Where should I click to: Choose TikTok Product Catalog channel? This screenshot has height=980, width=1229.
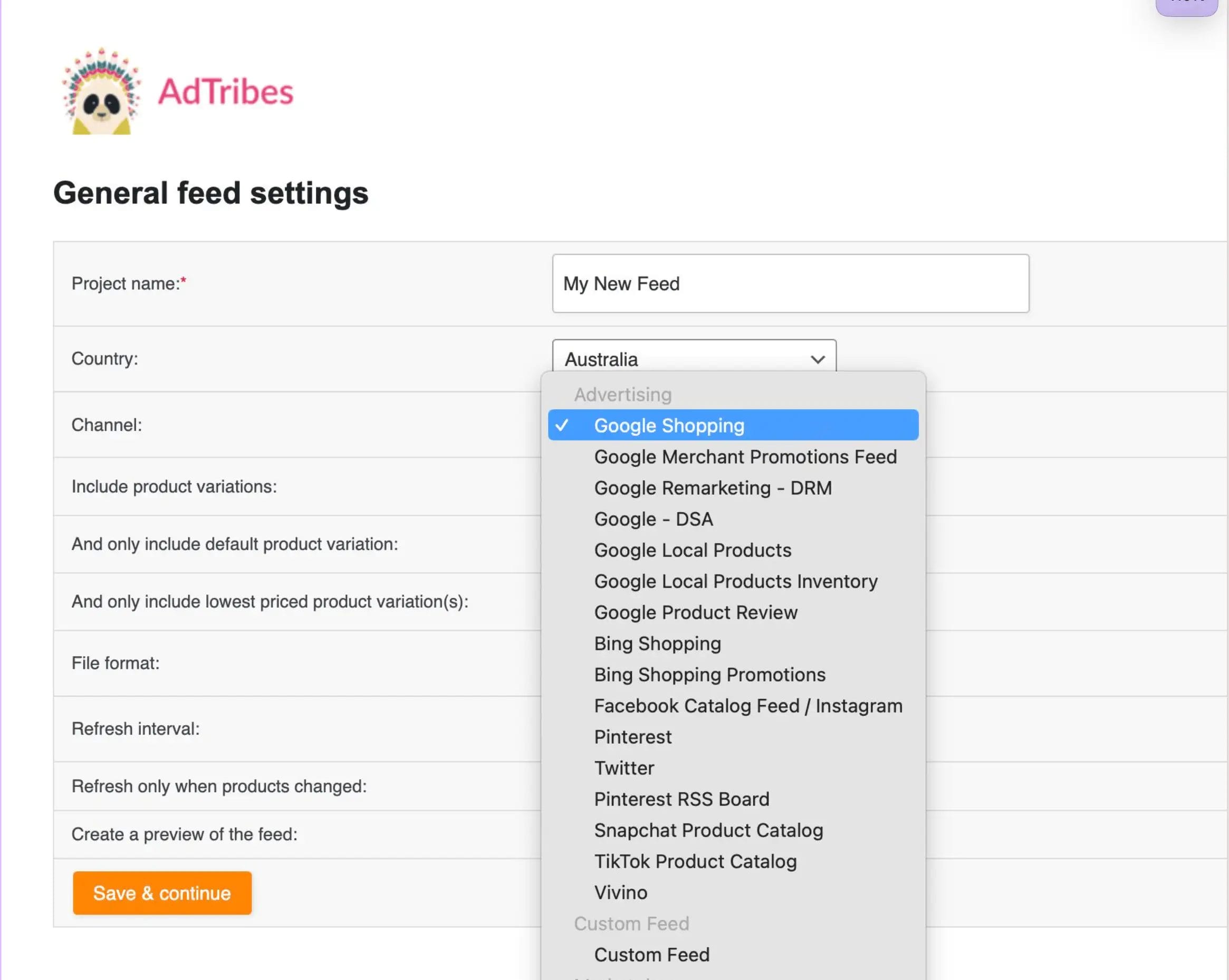pyautogui.click(x=695, y=861)
